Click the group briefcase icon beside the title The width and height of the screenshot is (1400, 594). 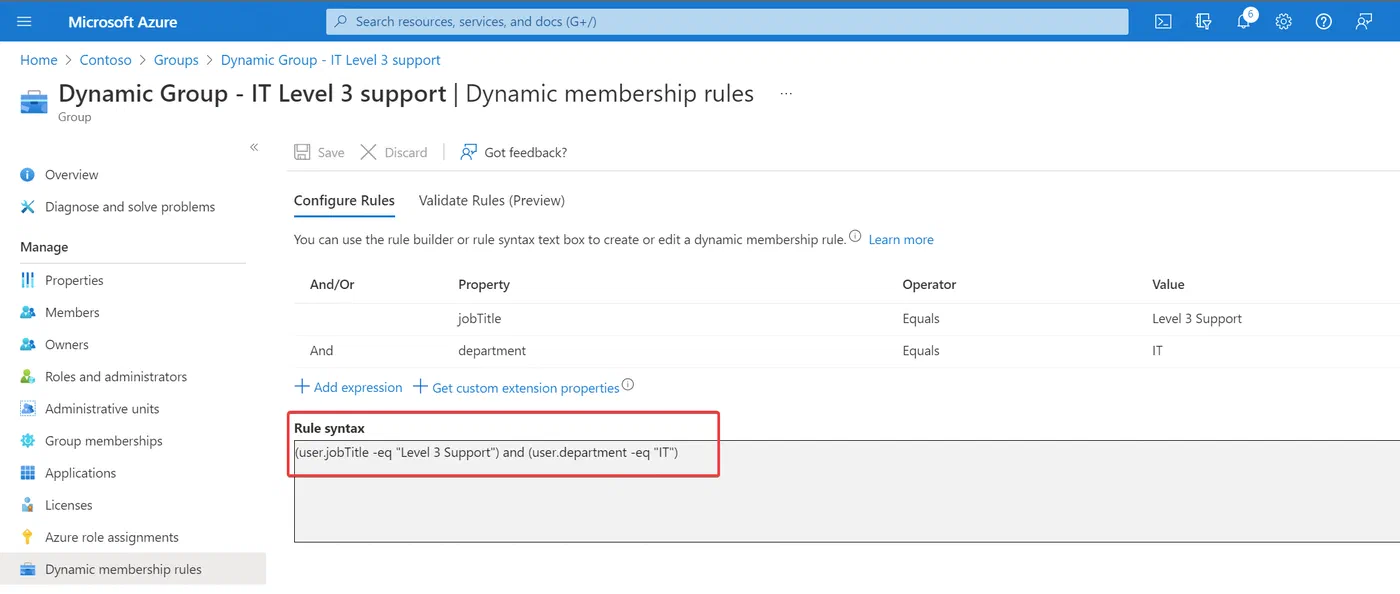[34, 101]
